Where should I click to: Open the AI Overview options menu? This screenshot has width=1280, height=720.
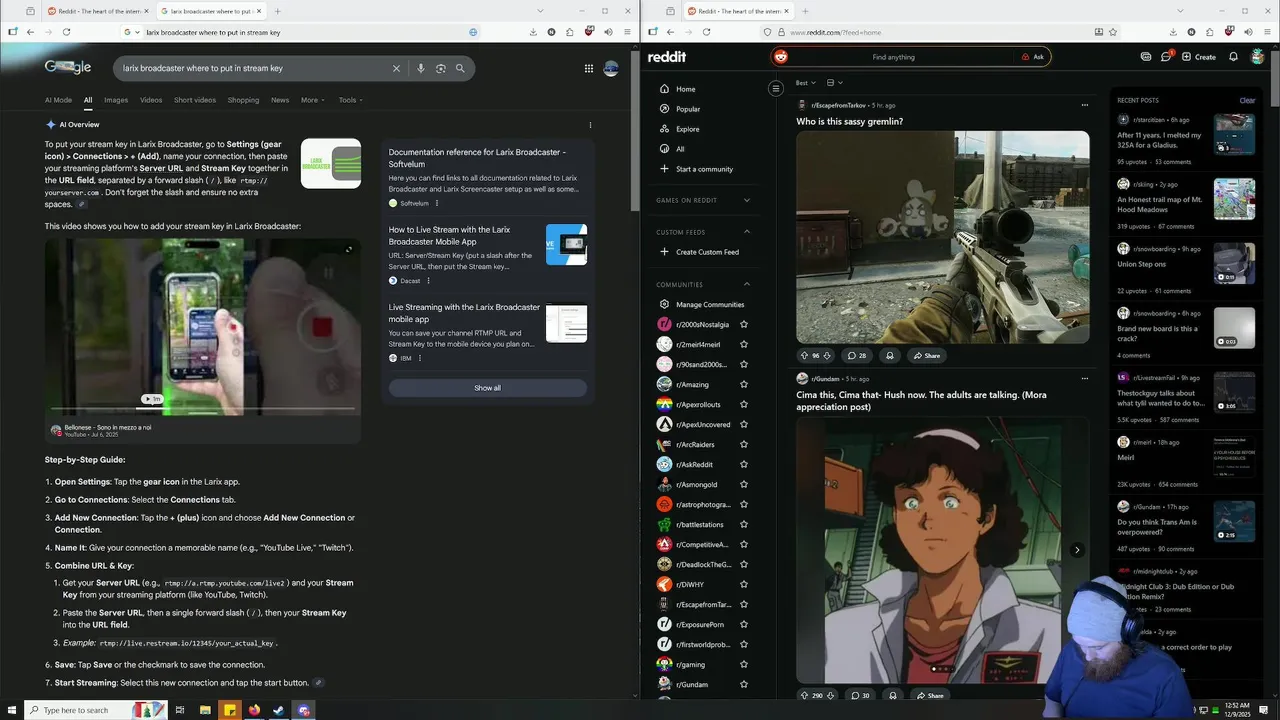[x=590, y=125]
